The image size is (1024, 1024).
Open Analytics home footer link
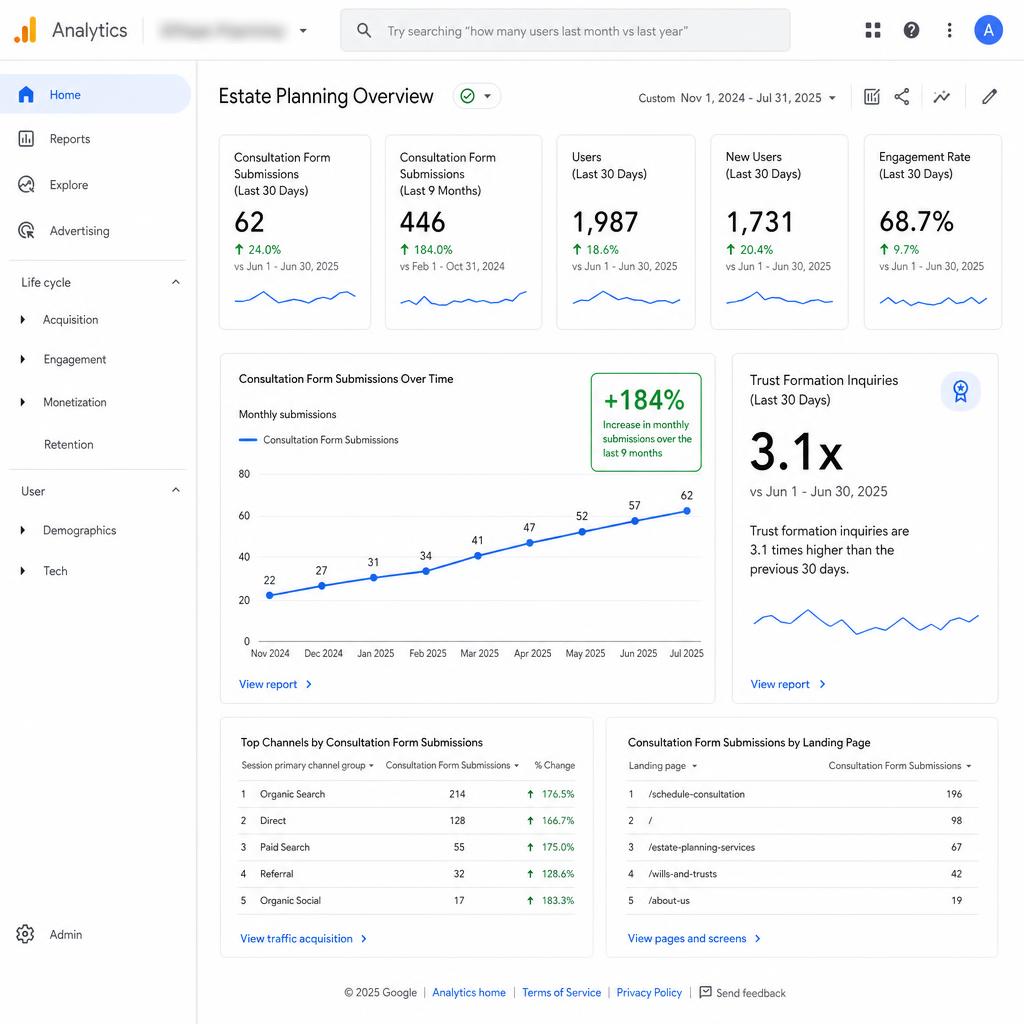[469, 992]
